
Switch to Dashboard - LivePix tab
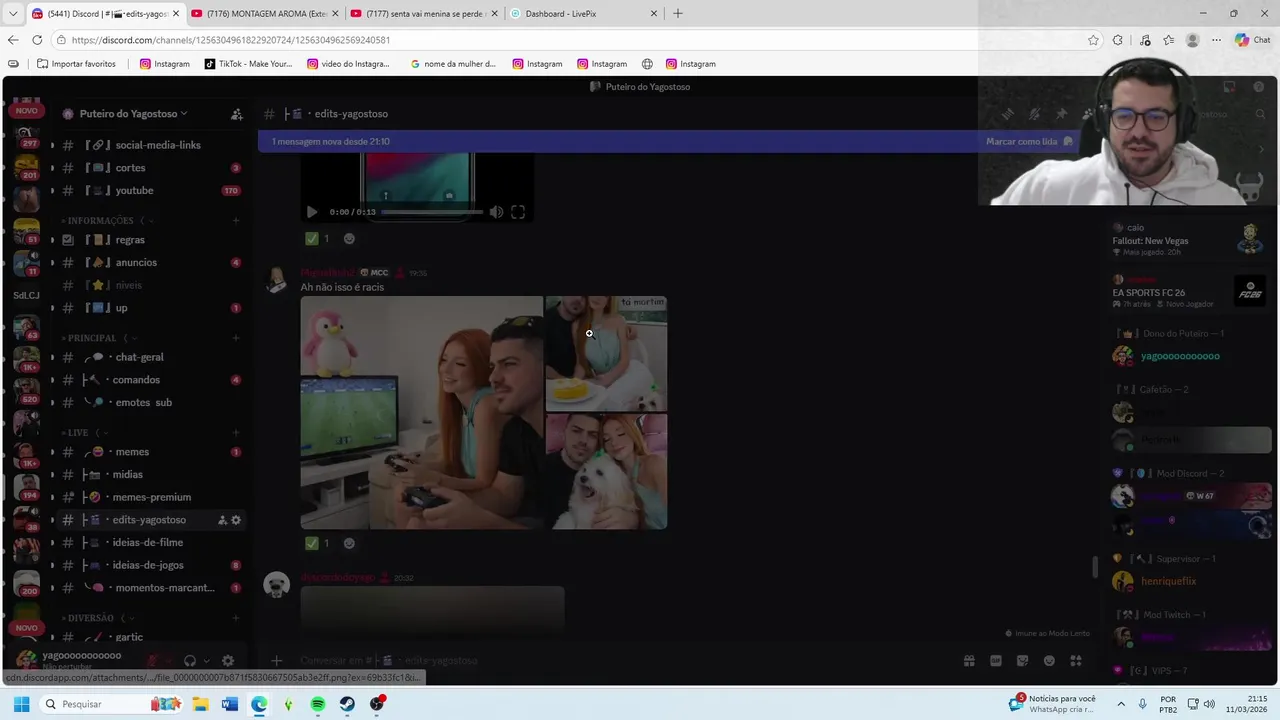pos(585,14)
